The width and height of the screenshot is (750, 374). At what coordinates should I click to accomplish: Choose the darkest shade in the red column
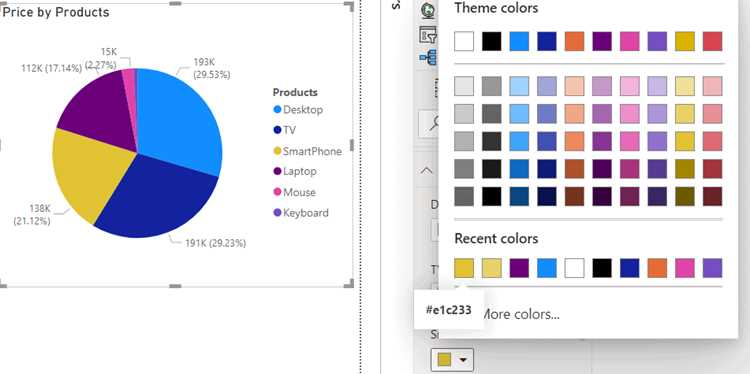713,197
